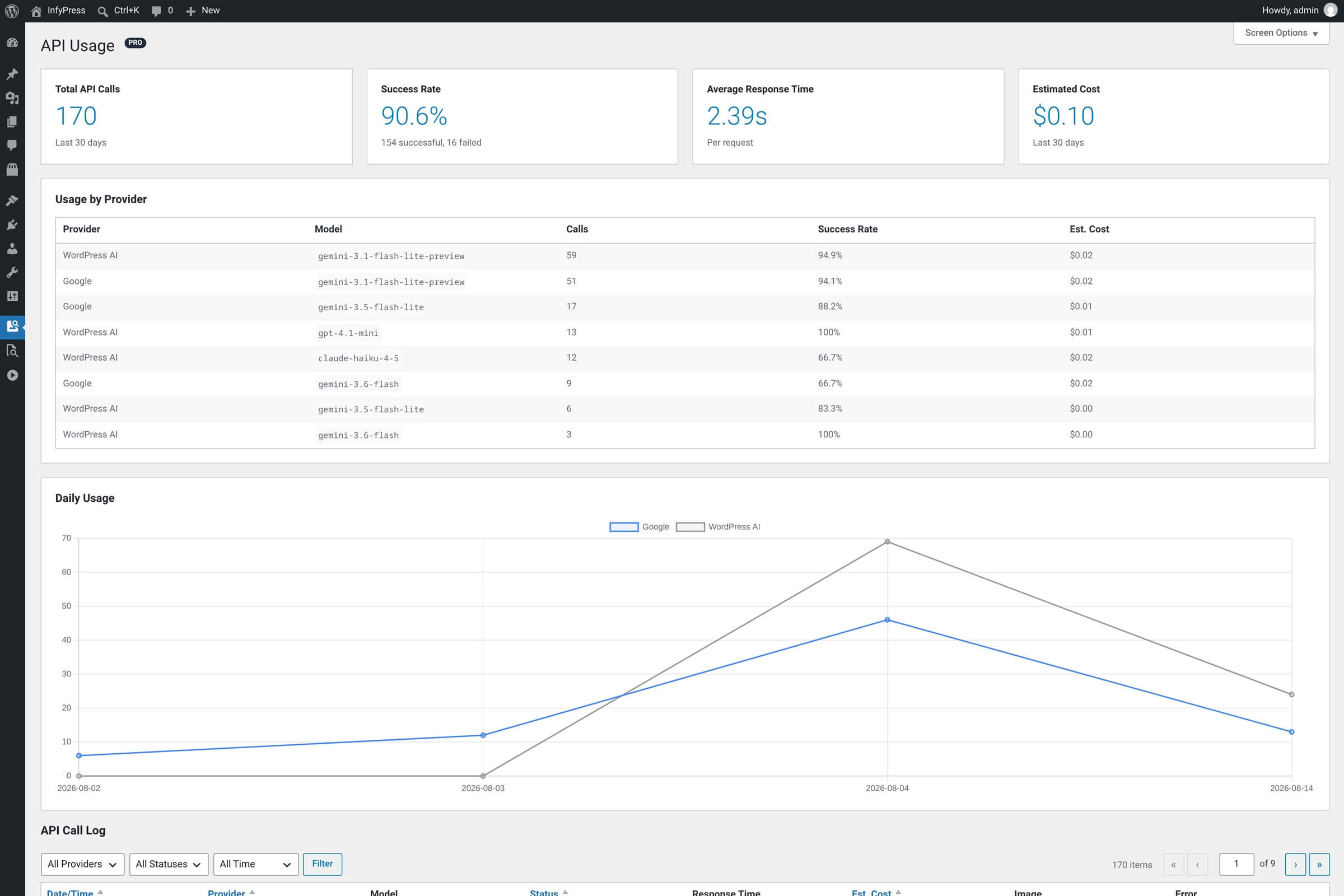Sort the call log by Status
The width and height of the screenshot is (1344, 896).
549,892
